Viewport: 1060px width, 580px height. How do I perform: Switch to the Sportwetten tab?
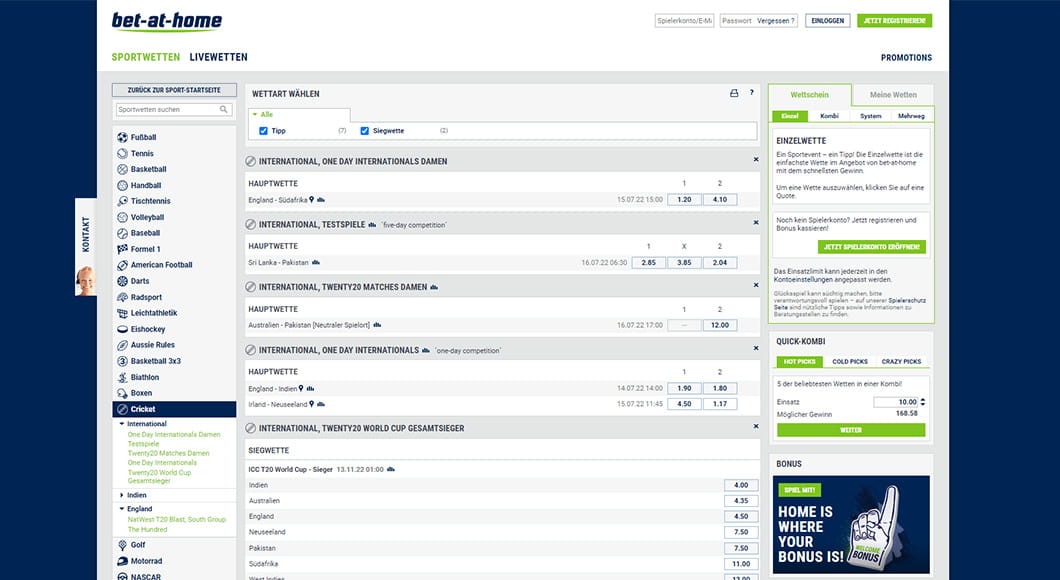coord(146,57)
